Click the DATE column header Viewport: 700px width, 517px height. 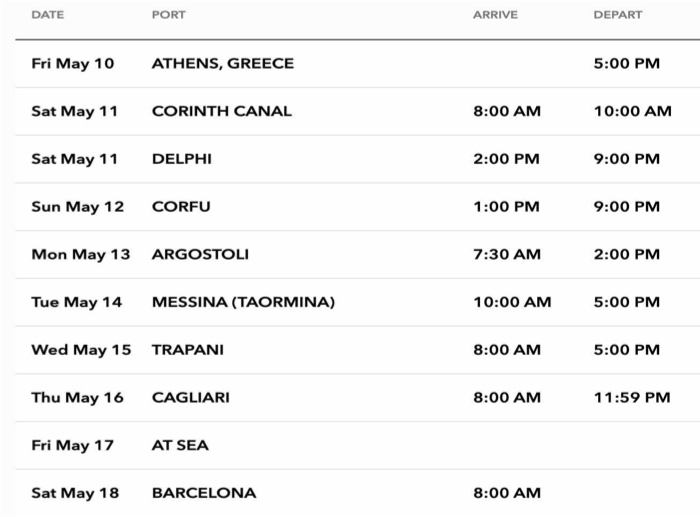pyautogui.click(x=48, y=15)
